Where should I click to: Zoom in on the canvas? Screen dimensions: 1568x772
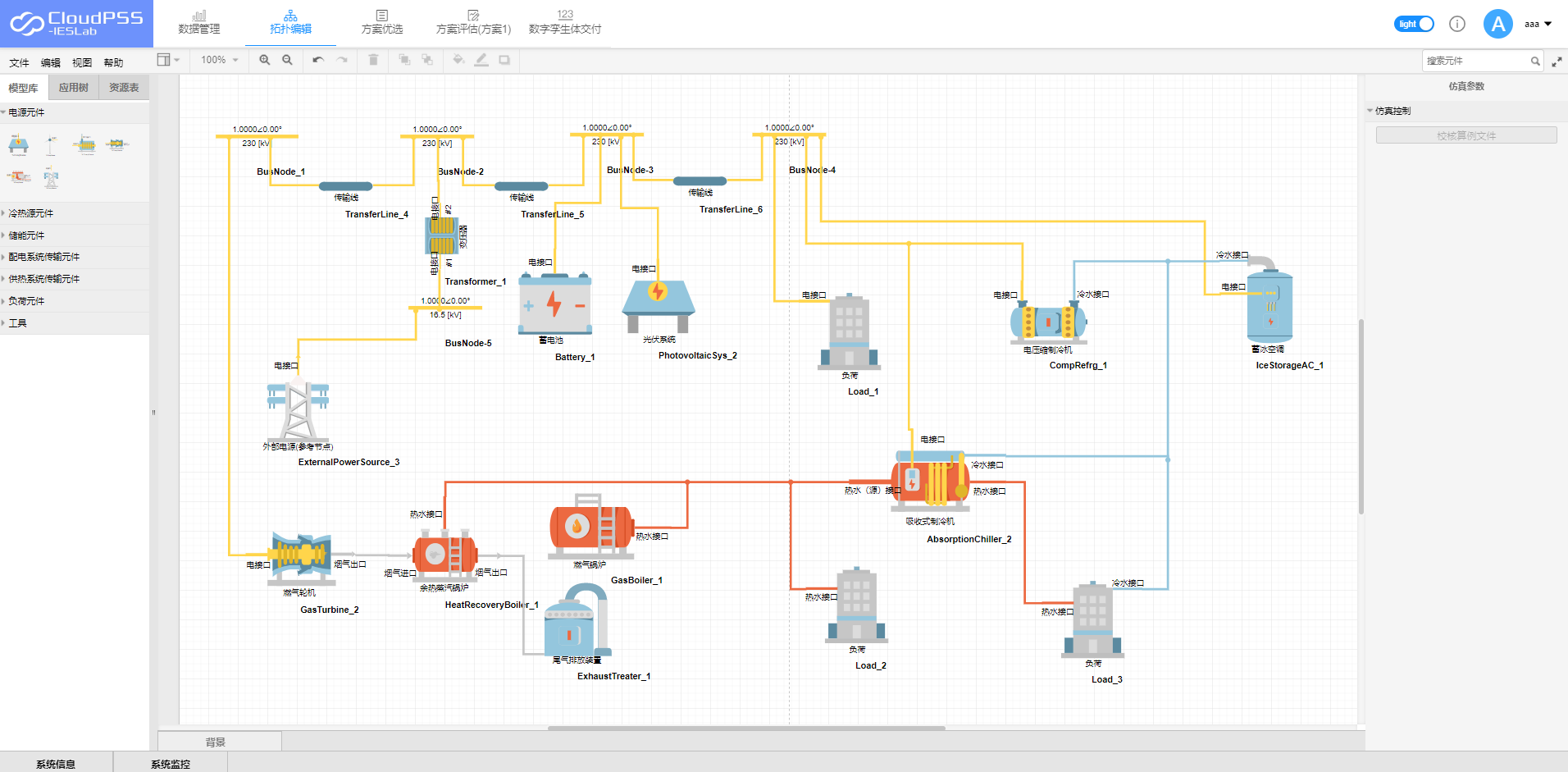tap(264, 60)
